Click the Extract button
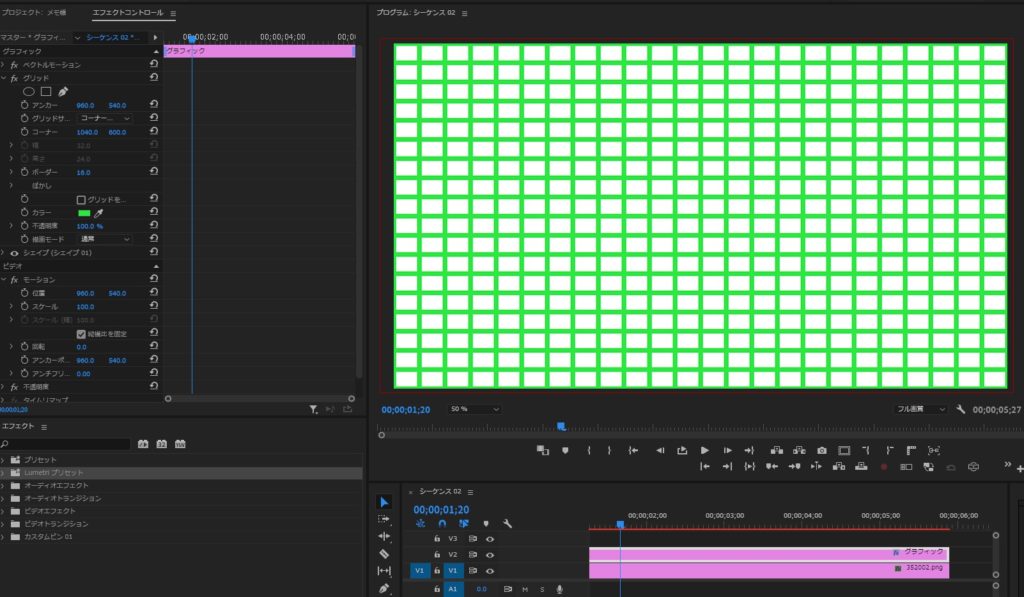Viewport: 1024px width, 597px height. 799,450
